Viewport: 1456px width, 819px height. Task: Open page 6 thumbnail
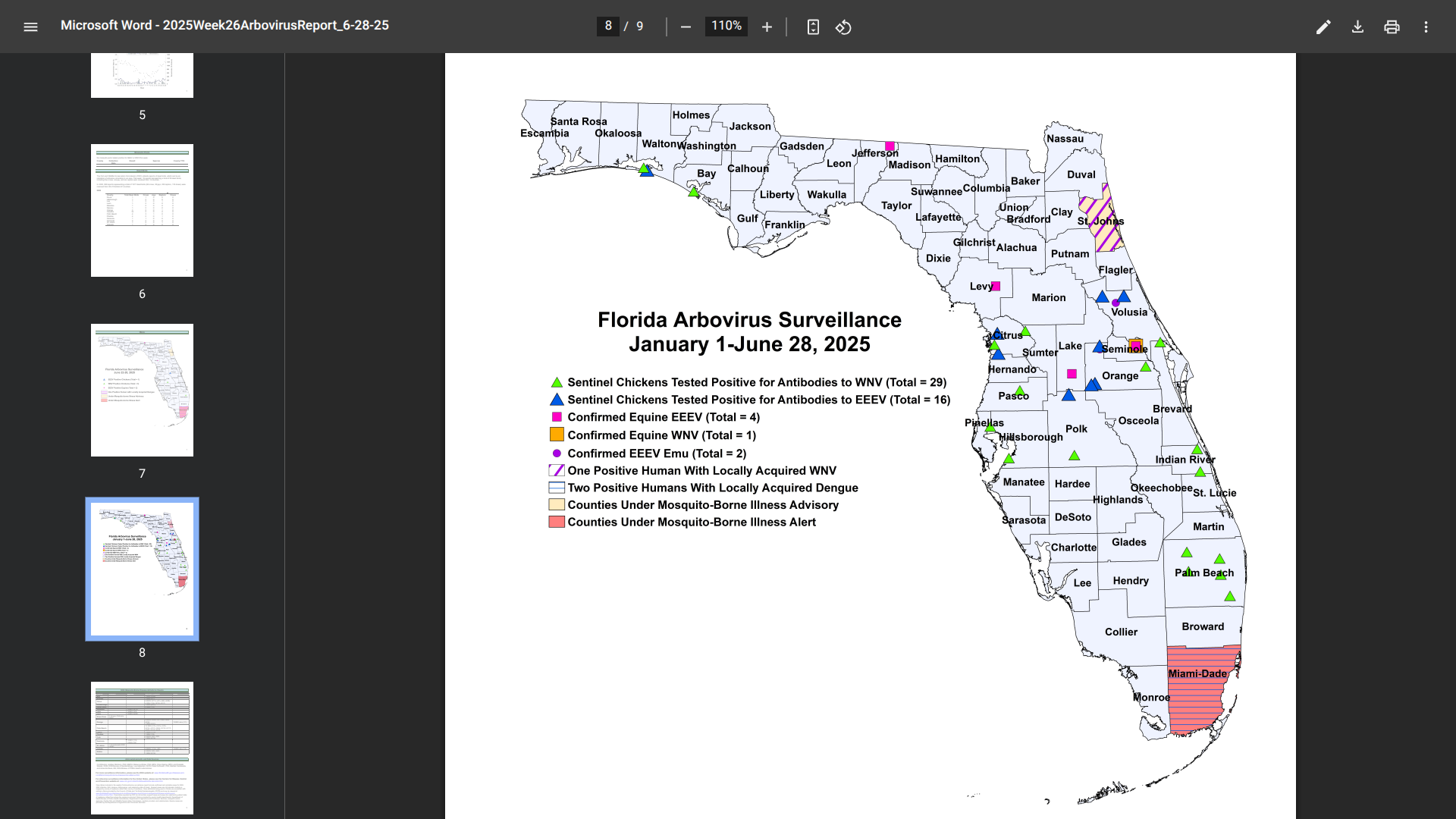(x=142, y=210)
